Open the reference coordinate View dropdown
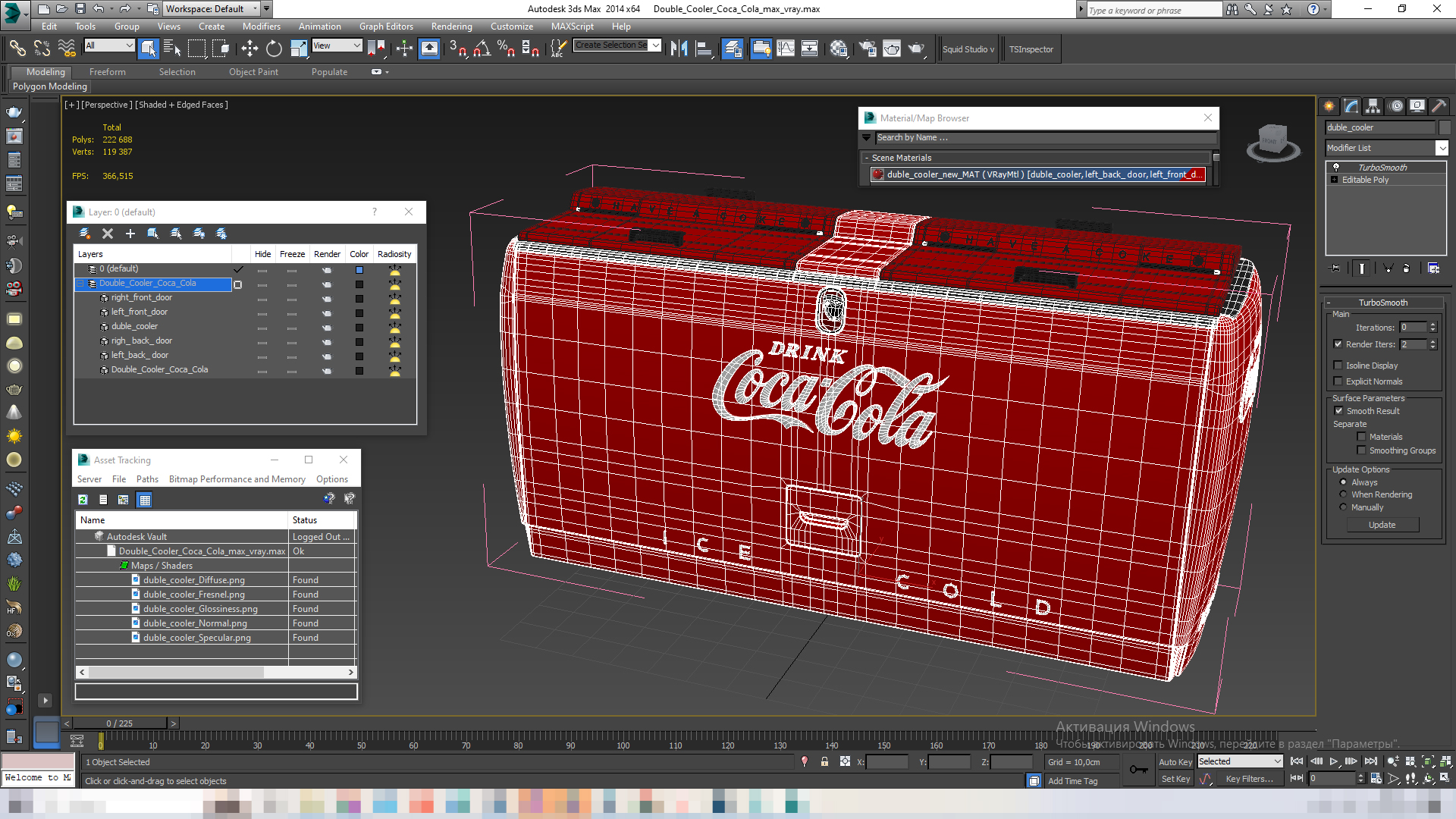 point(337,45)
